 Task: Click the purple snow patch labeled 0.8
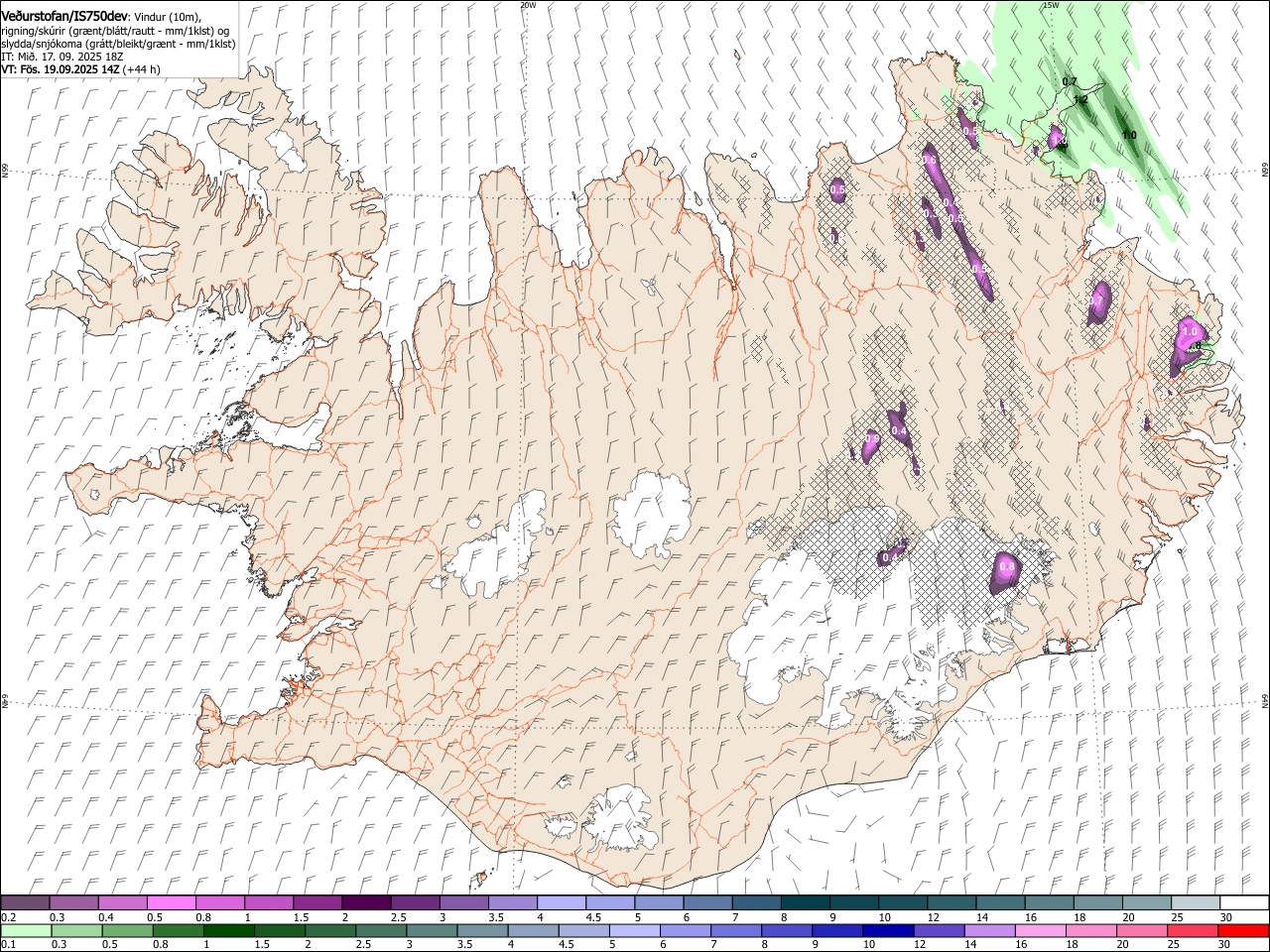pos(1006,571)
